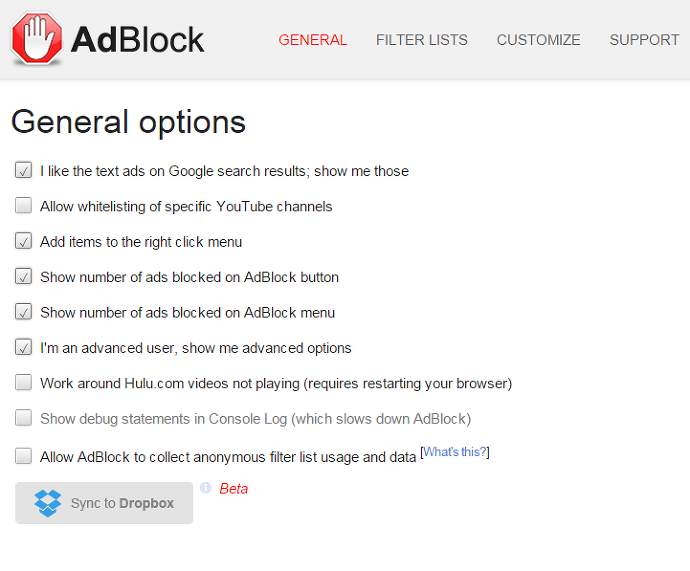Enable the Hulu.com videos workaround checkbox

[23, 382]
